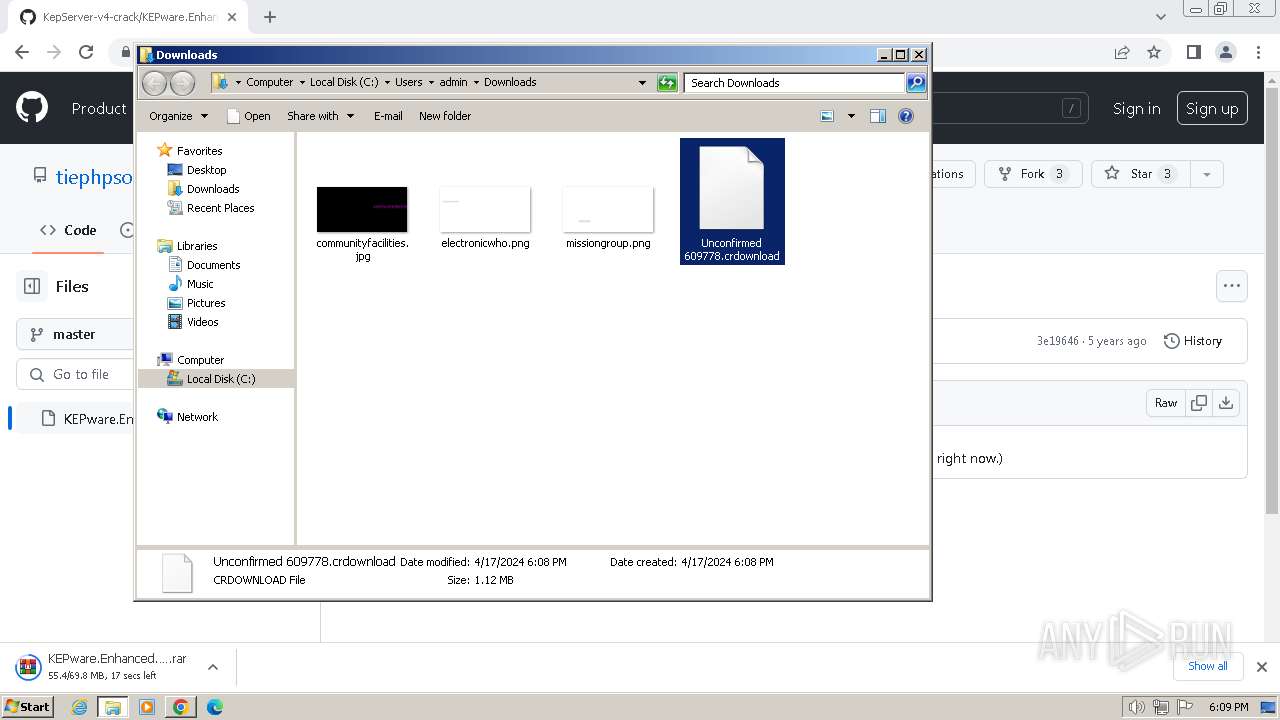The image size is (1280, 720).
Task: Open Documents library
Action: coord(213,265)
